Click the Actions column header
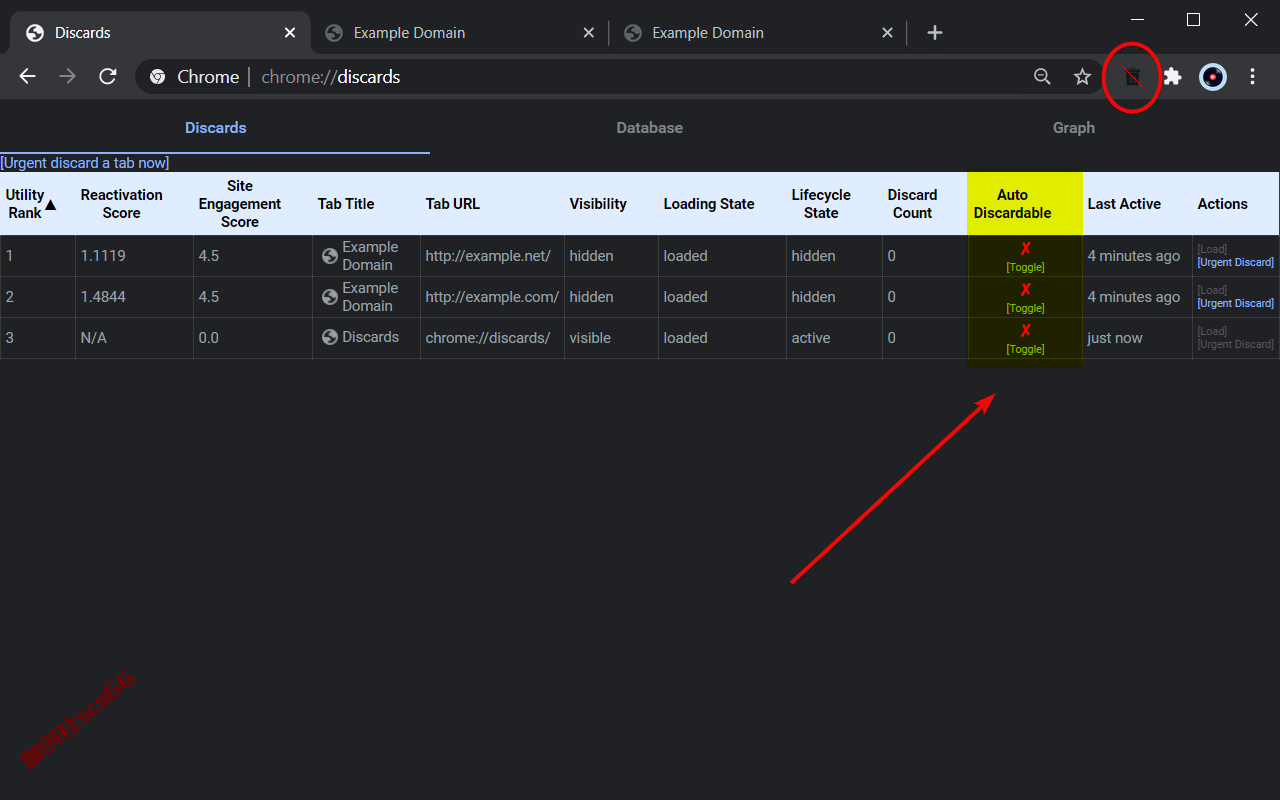Viewport: 1280px width, 800px height. (x=1236, y=204)
